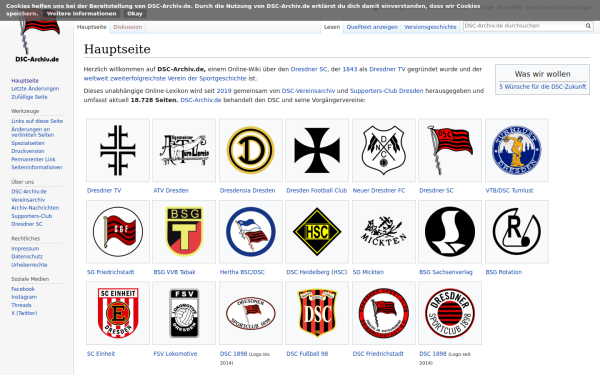This screenshot has width=600, height=375.
Task: Open the Quelltext anzeigen tab
Action: point(372,27)
